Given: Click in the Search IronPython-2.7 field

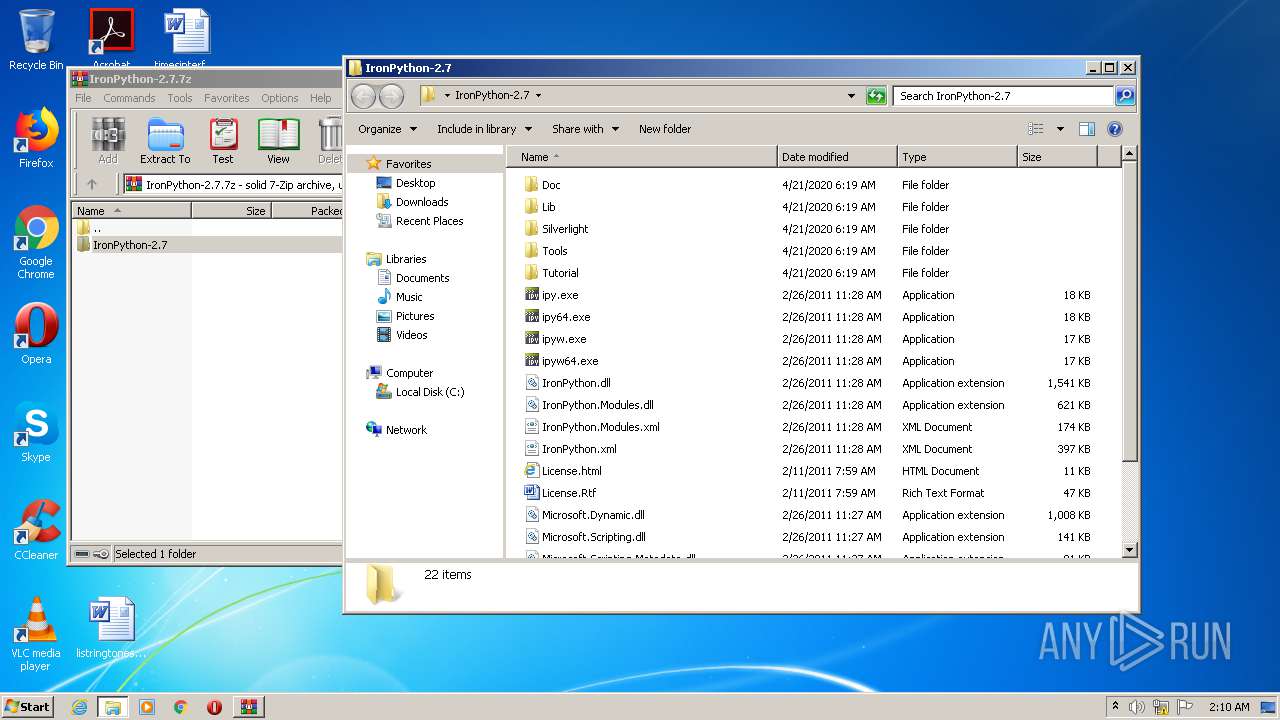Looking at the screenshot, I should pos(1003,96).
